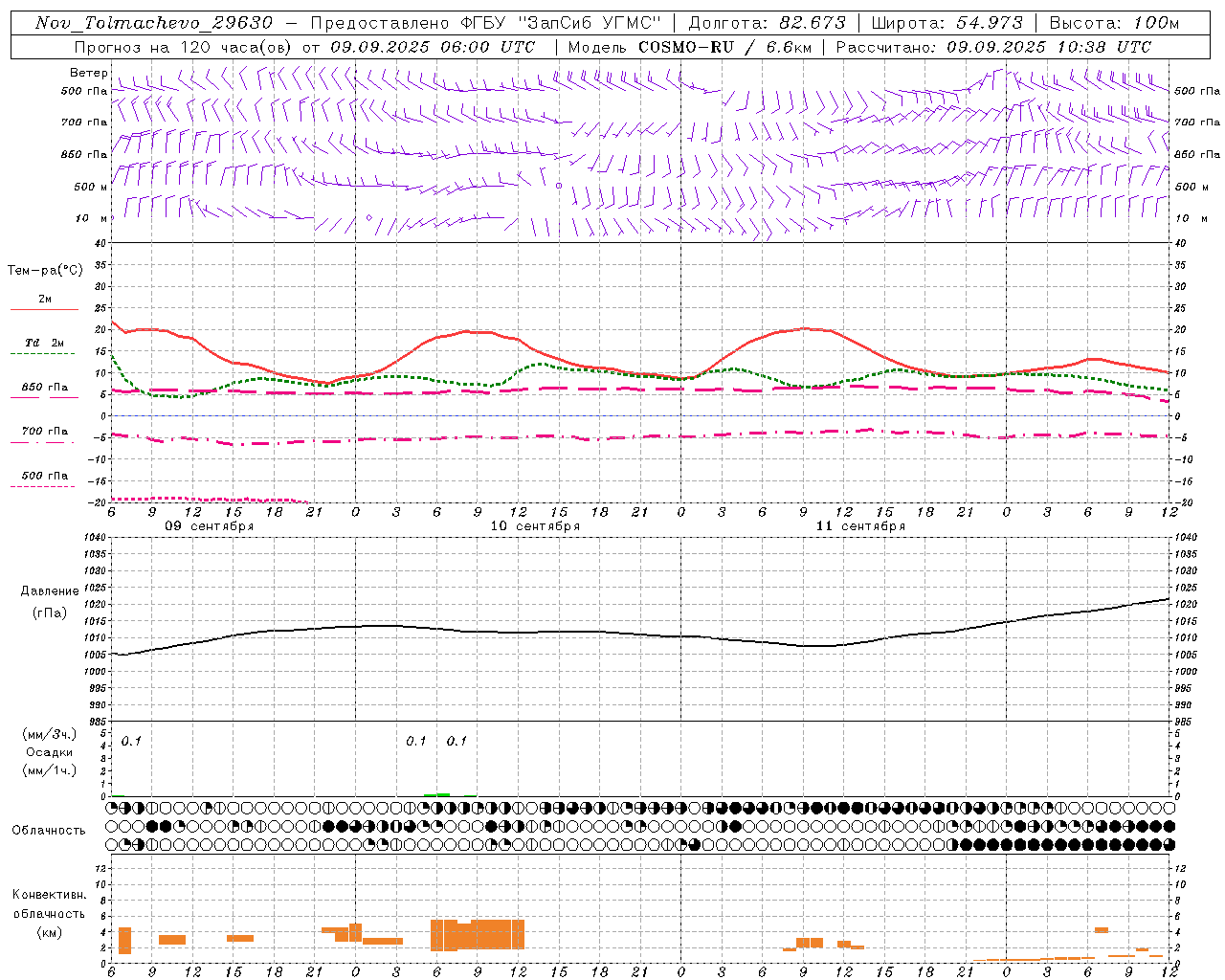The width and height of the screenshot is (1225, 980).
Task: Click the Высота: 100м header entry
Action: pos(1114,23)
